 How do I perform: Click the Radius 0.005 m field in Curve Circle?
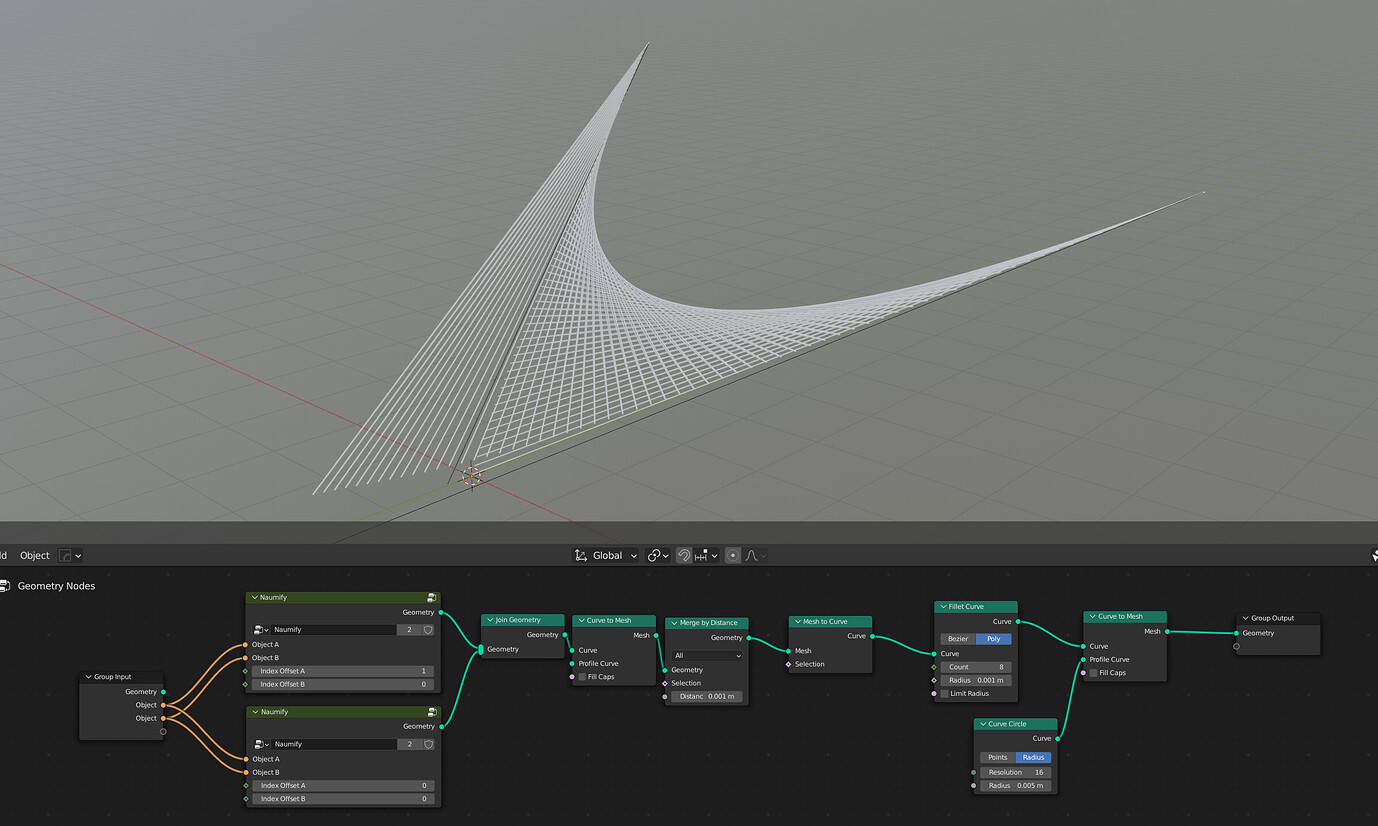pyautogui.click(x=1016, y=786)
